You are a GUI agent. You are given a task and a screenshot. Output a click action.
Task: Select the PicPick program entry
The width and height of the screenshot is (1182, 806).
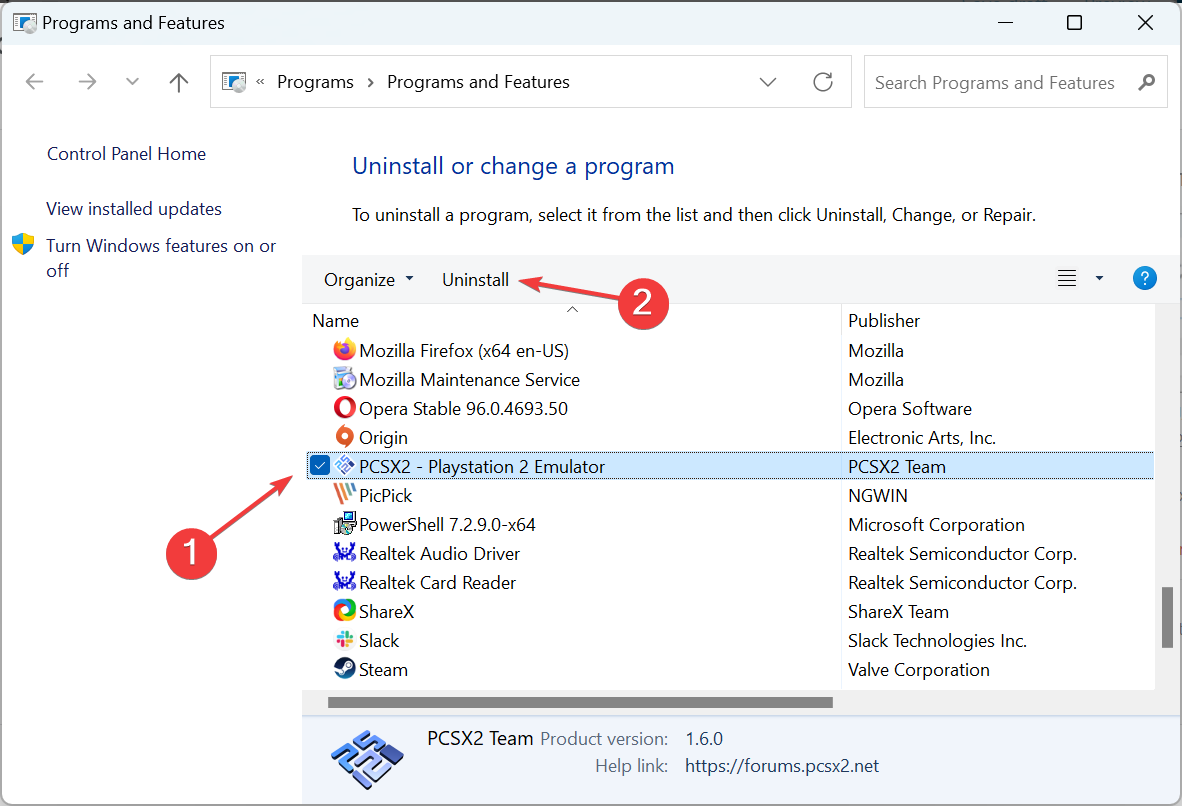tap(385, 495)
